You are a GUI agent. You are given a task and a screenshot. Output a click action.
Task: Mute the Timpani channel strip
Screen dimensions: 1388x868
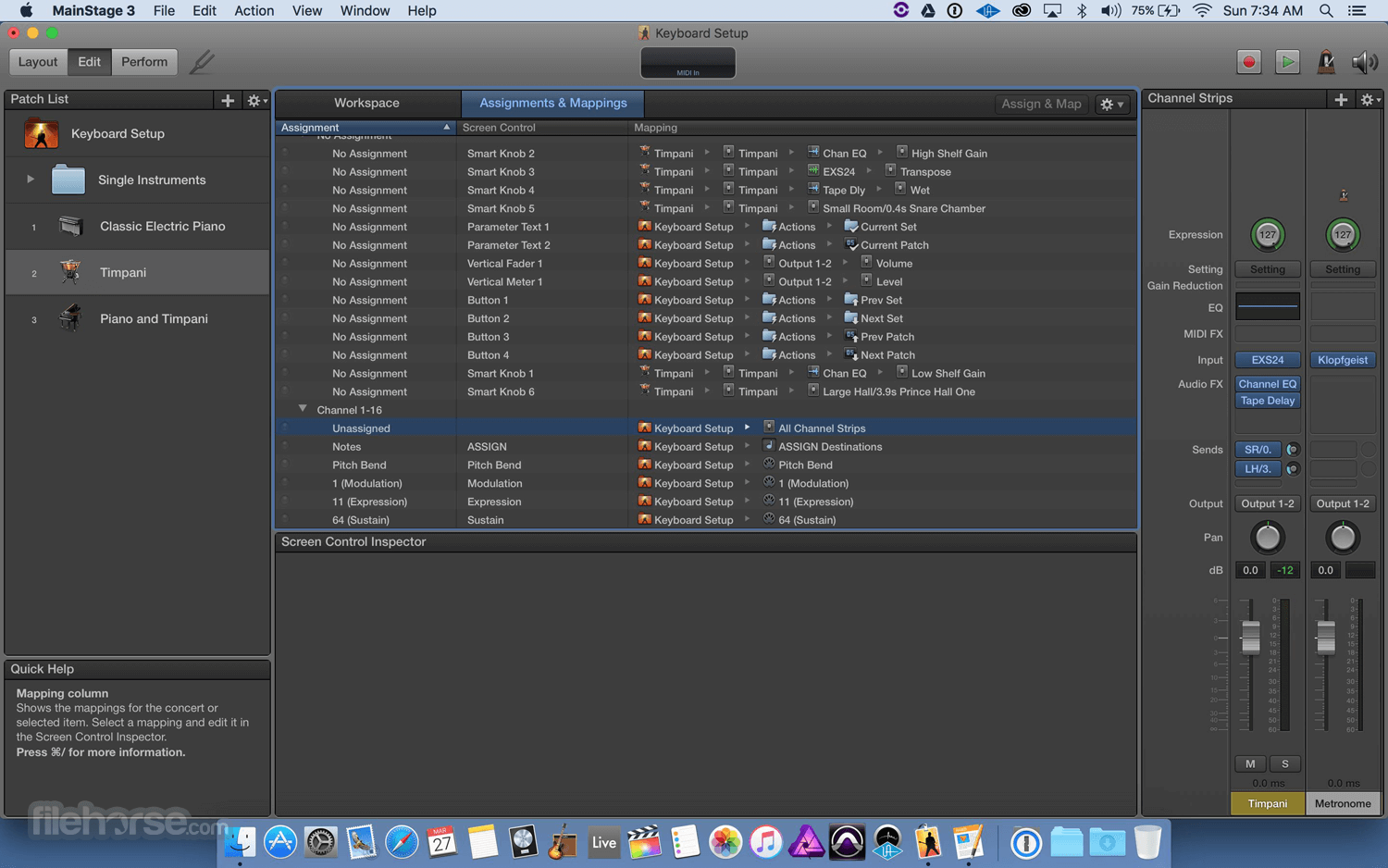point(1250,764)
